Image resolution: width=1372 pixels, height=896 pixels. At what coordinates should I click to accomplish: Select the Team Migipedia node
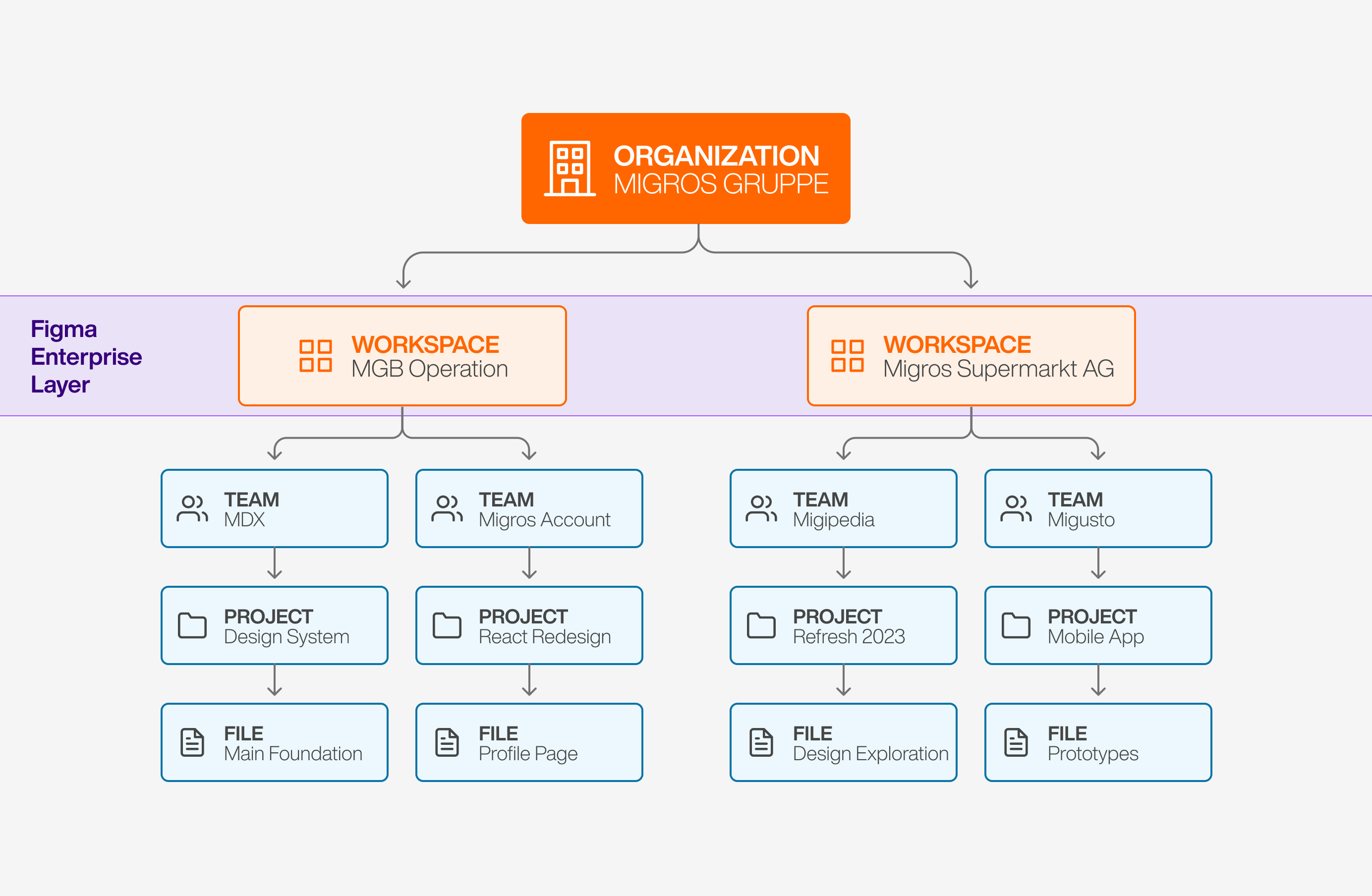[x=843, y=507]
